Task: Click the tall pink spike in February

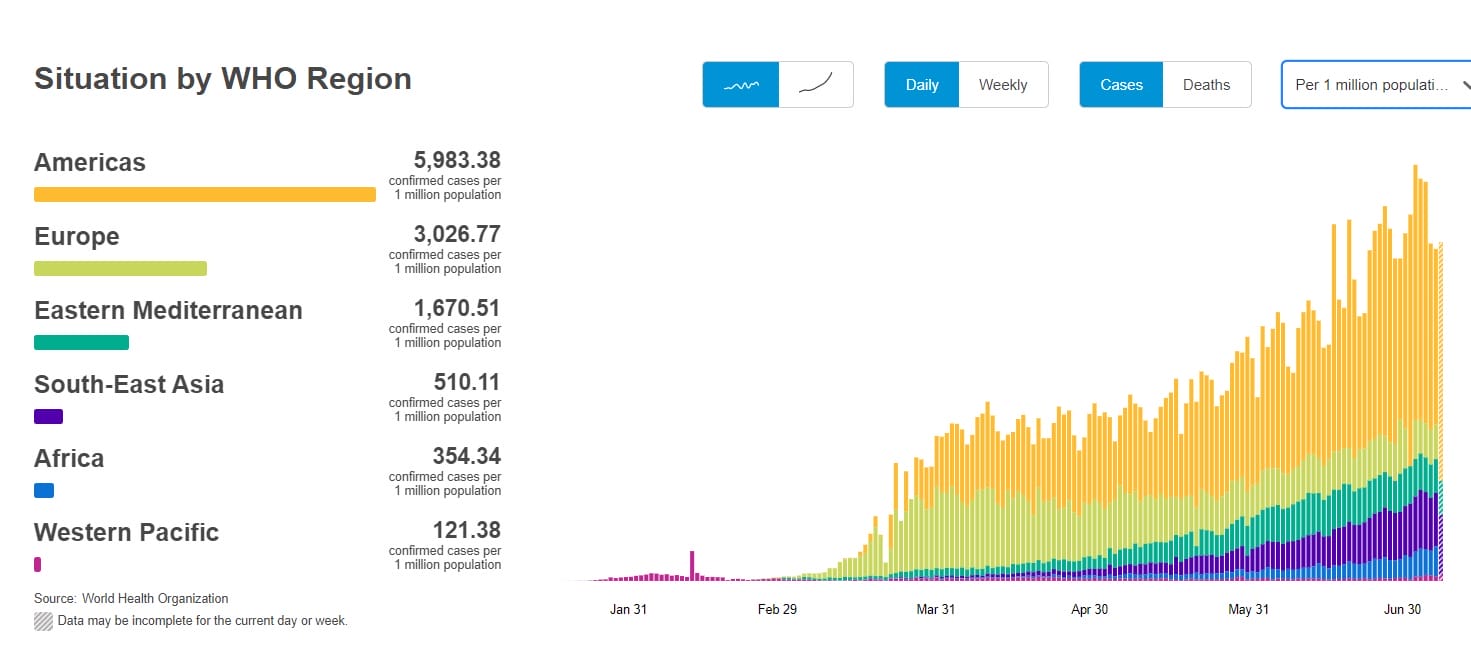Action: point(691,565)
